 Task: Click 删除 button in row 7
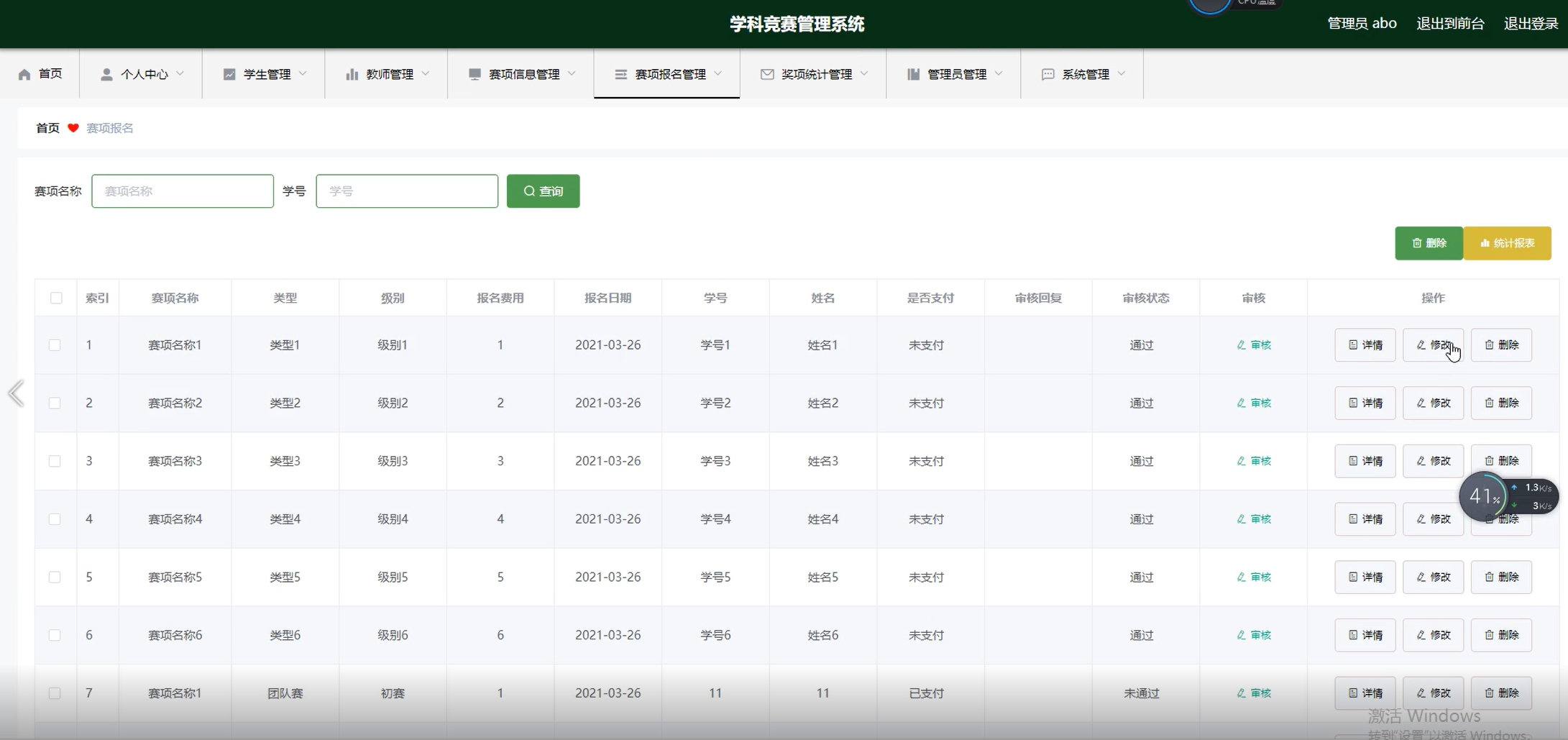1501,693
